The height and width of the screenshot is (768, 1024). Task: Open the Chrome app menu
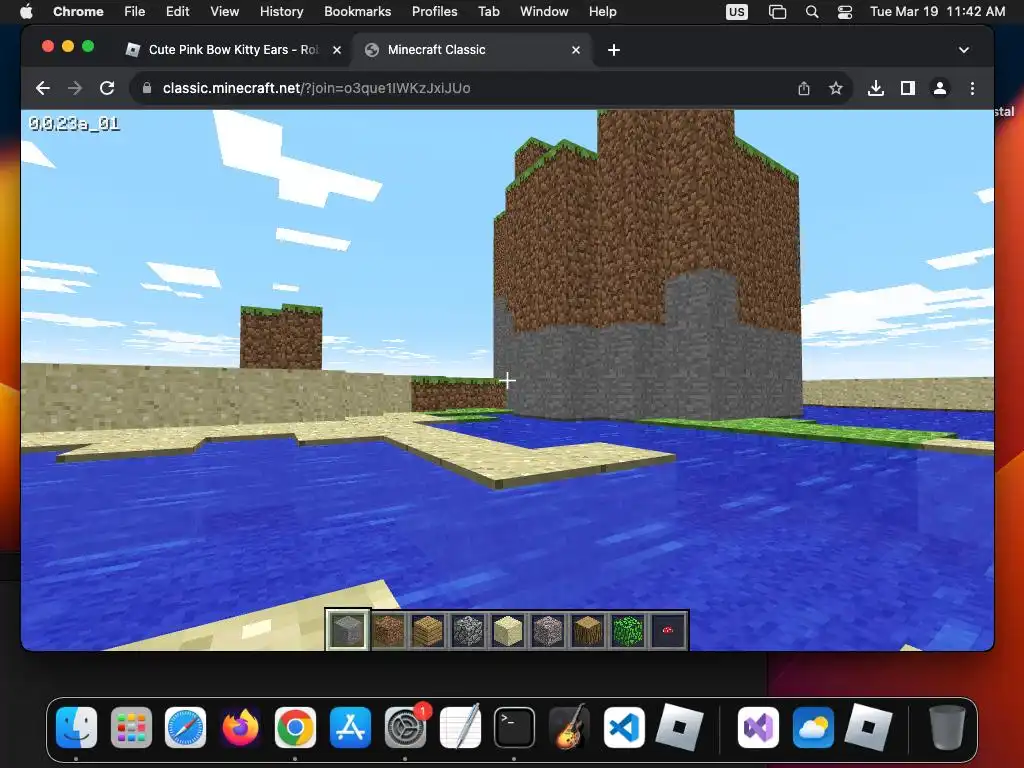(78, 12)
